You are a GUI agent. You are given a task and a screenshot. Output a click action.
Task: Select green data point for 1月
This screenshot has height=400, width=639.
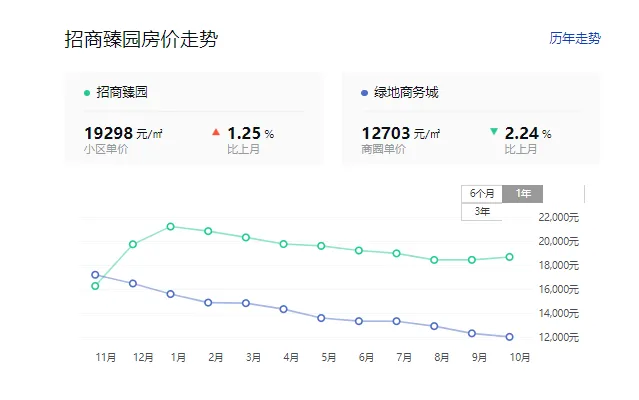coord(171,226)
